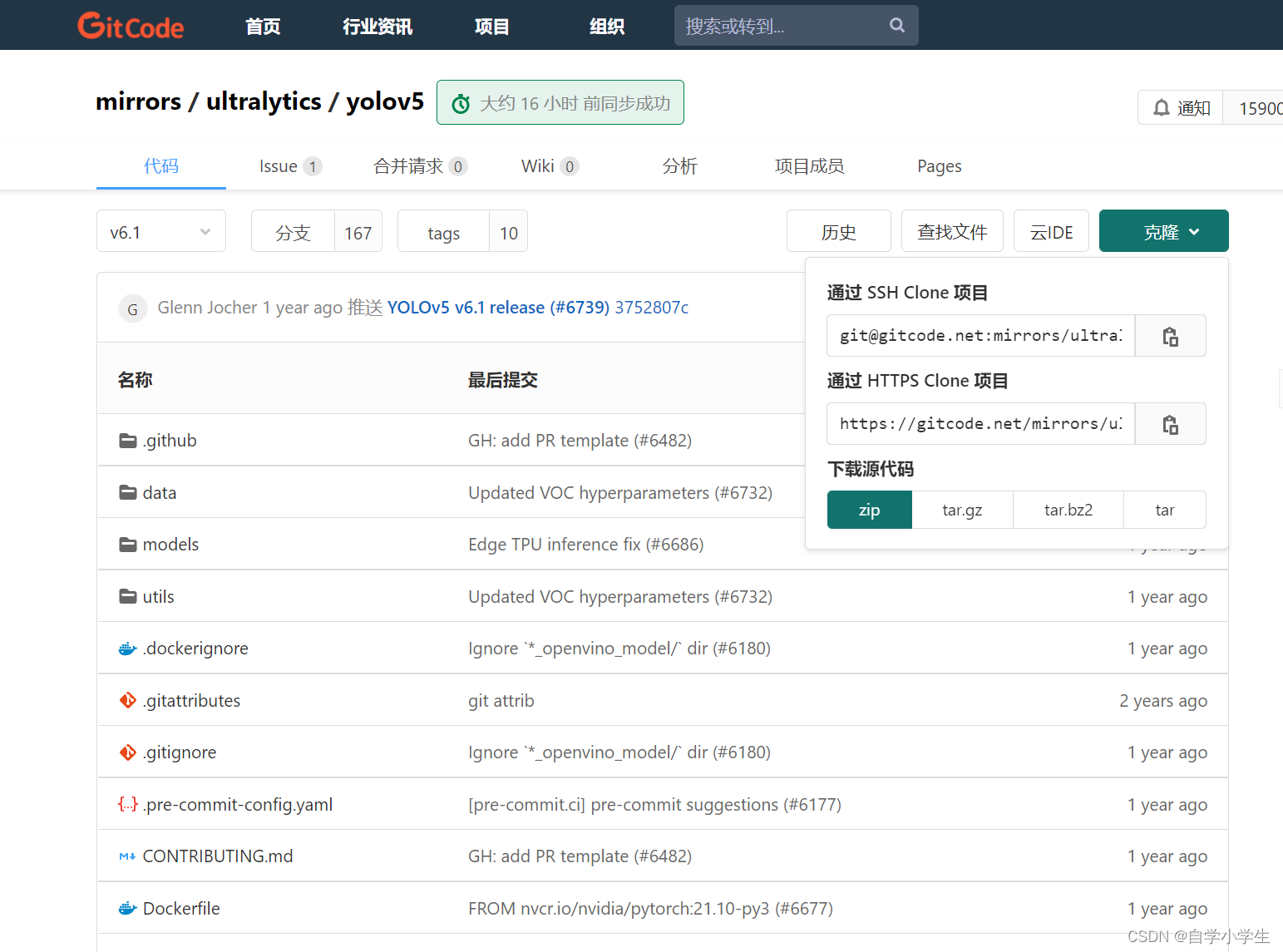The height and width of the screenshot is (952, 1283).
Task: Open the .gitignore file
Action: pos(180,752)
